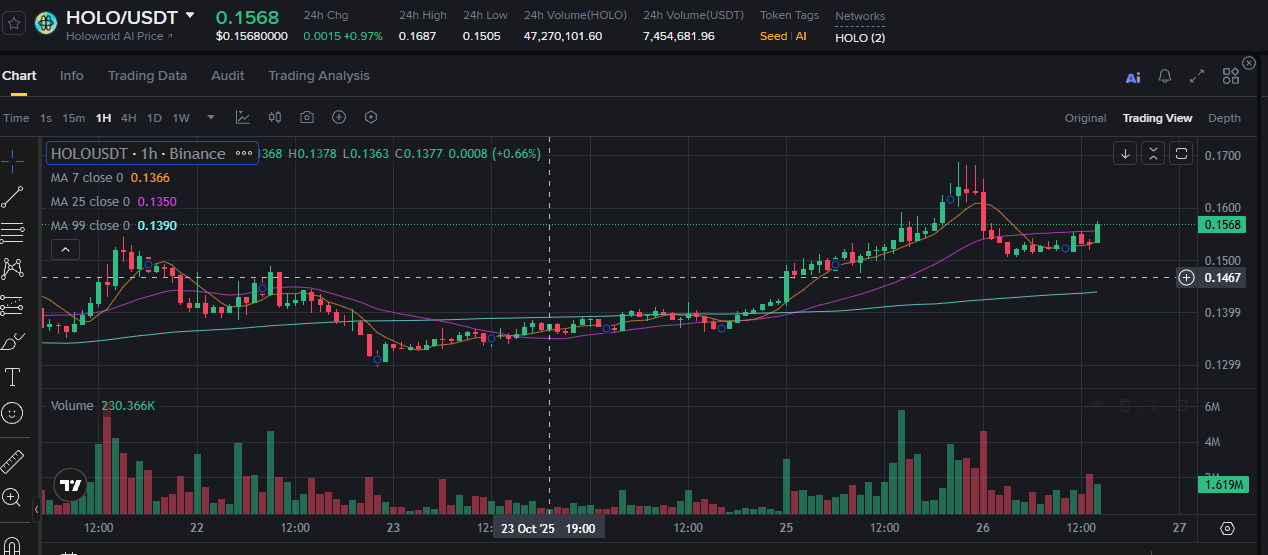The image size is (1268, 555).
Task: Click HOLOUSDT 1h Binance legend title
Action: (x=138, y=154)
